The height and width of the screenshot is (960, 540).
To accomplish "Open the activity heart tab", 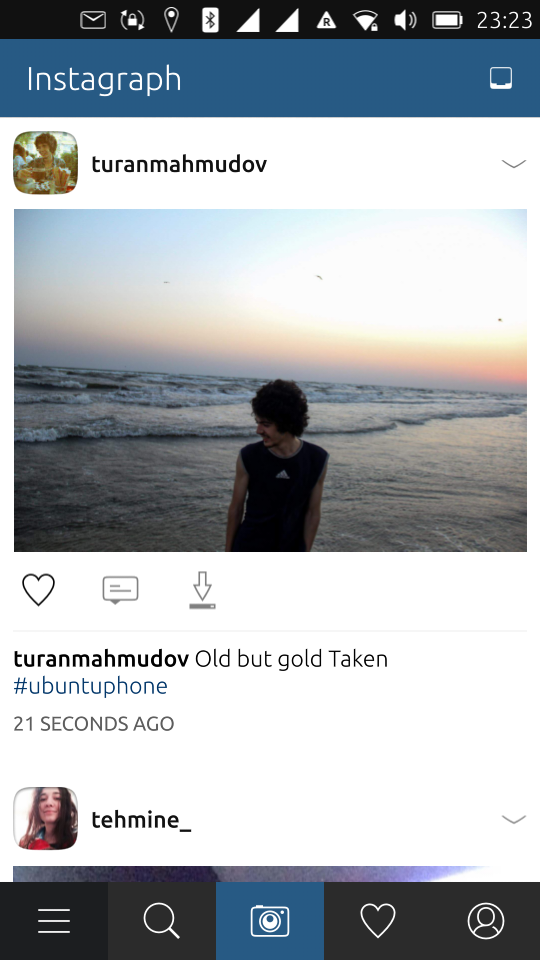I will coord(378,921).
